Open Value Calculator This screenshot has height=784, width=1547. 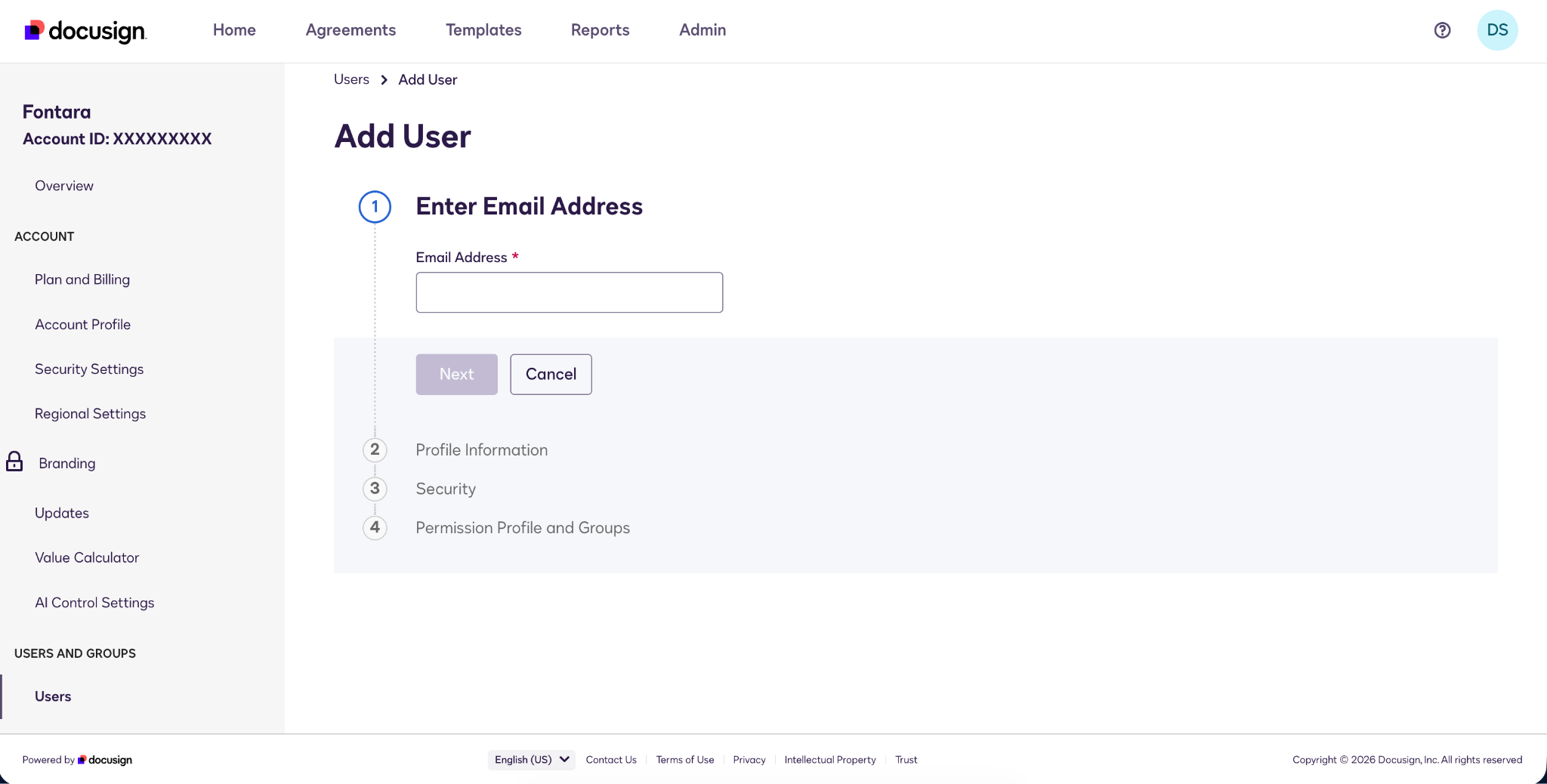[x=87, y=557]
